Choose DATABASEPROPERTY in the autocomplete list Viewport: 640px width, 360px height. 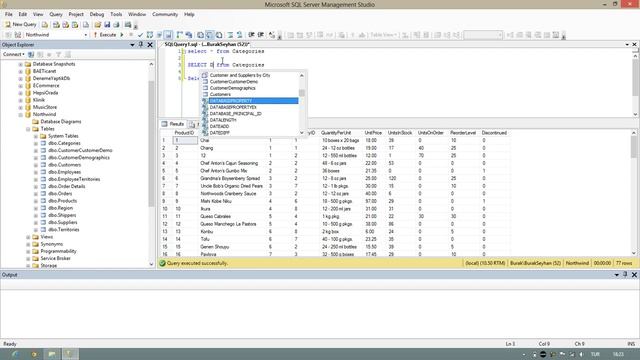(250, 101)
